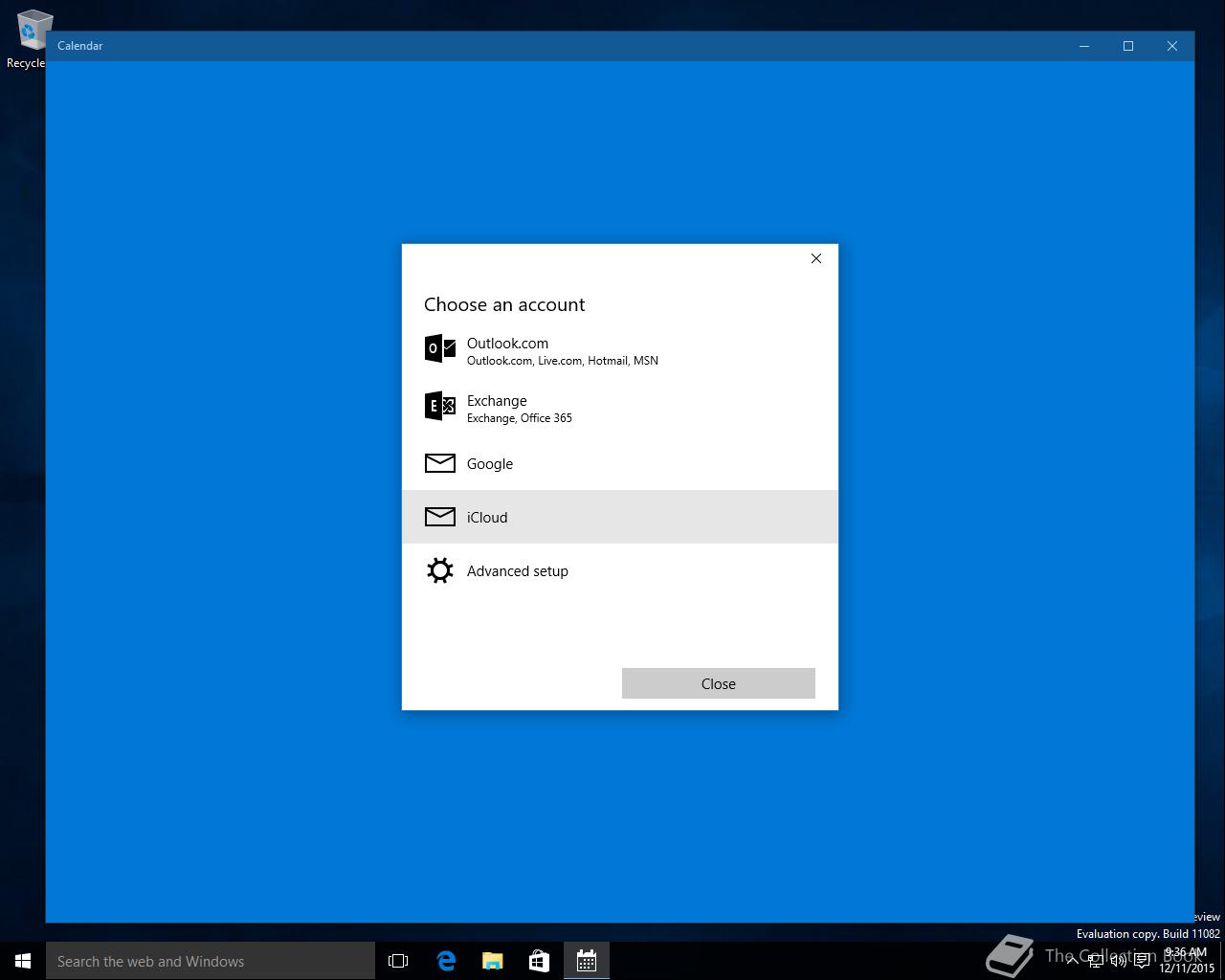Maximize the Calendar window
The height and width of the screenshot is (980, 1225).
click(1128, 46)
